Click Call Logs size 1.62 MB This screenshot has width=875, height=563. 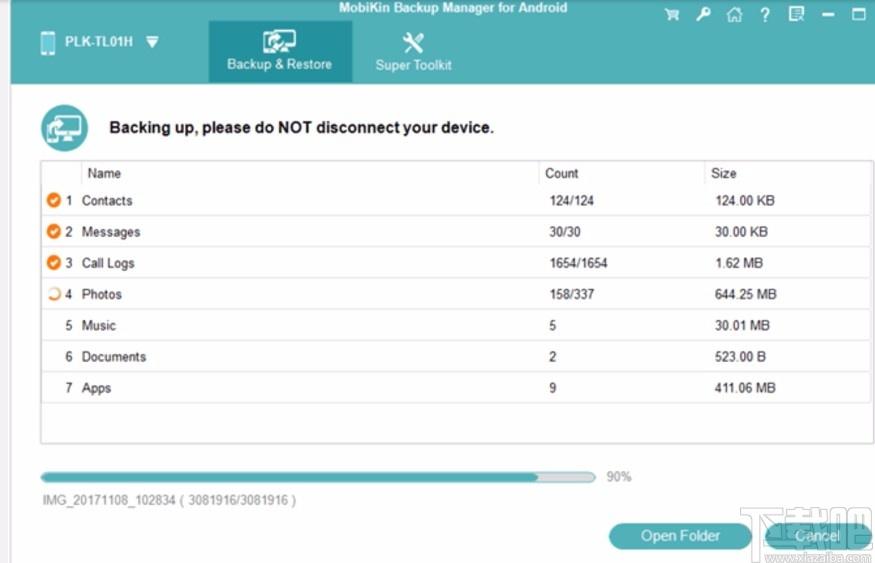coord(739,263)
